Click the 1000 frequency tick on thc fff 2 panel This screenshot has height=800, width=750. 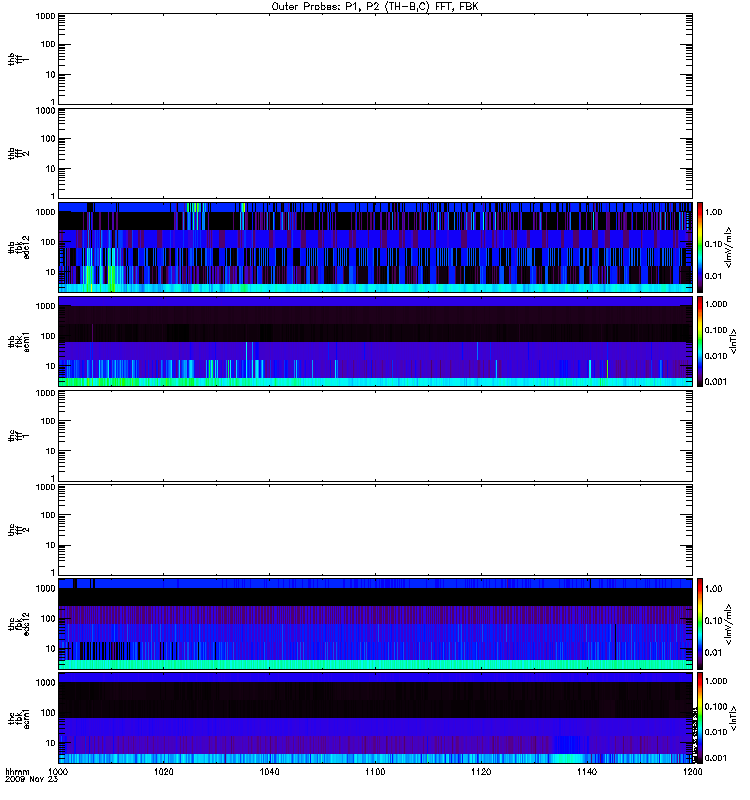[x=45, y=487]
